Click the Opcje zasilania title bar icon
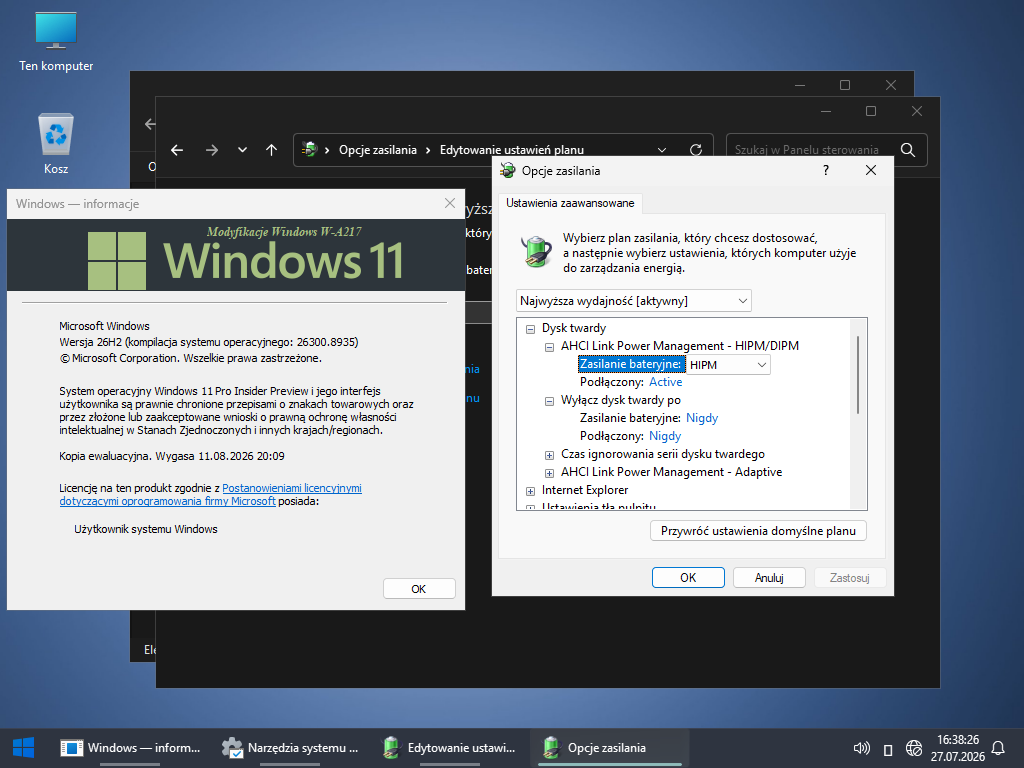 [507, 170]
